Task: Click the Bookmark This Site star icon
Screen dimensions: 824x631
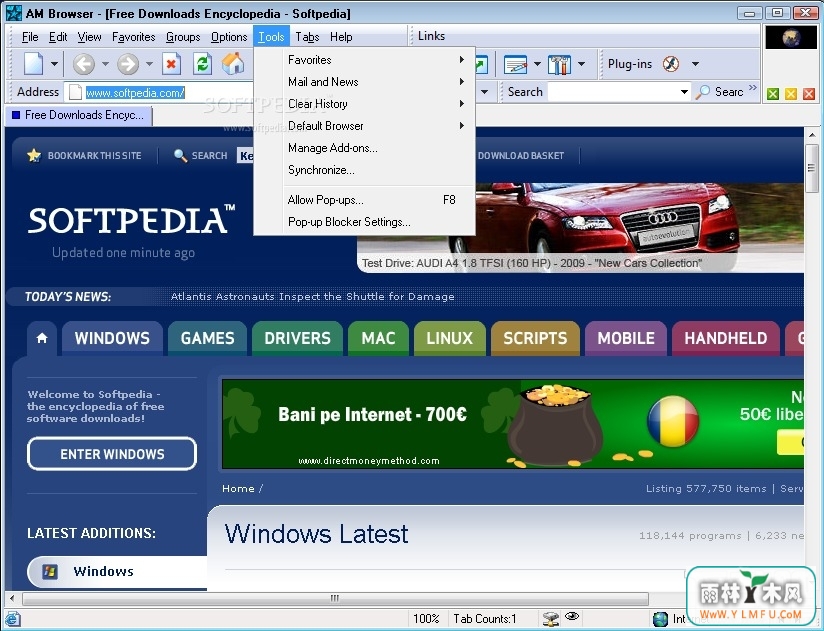Action: [34, 156]
